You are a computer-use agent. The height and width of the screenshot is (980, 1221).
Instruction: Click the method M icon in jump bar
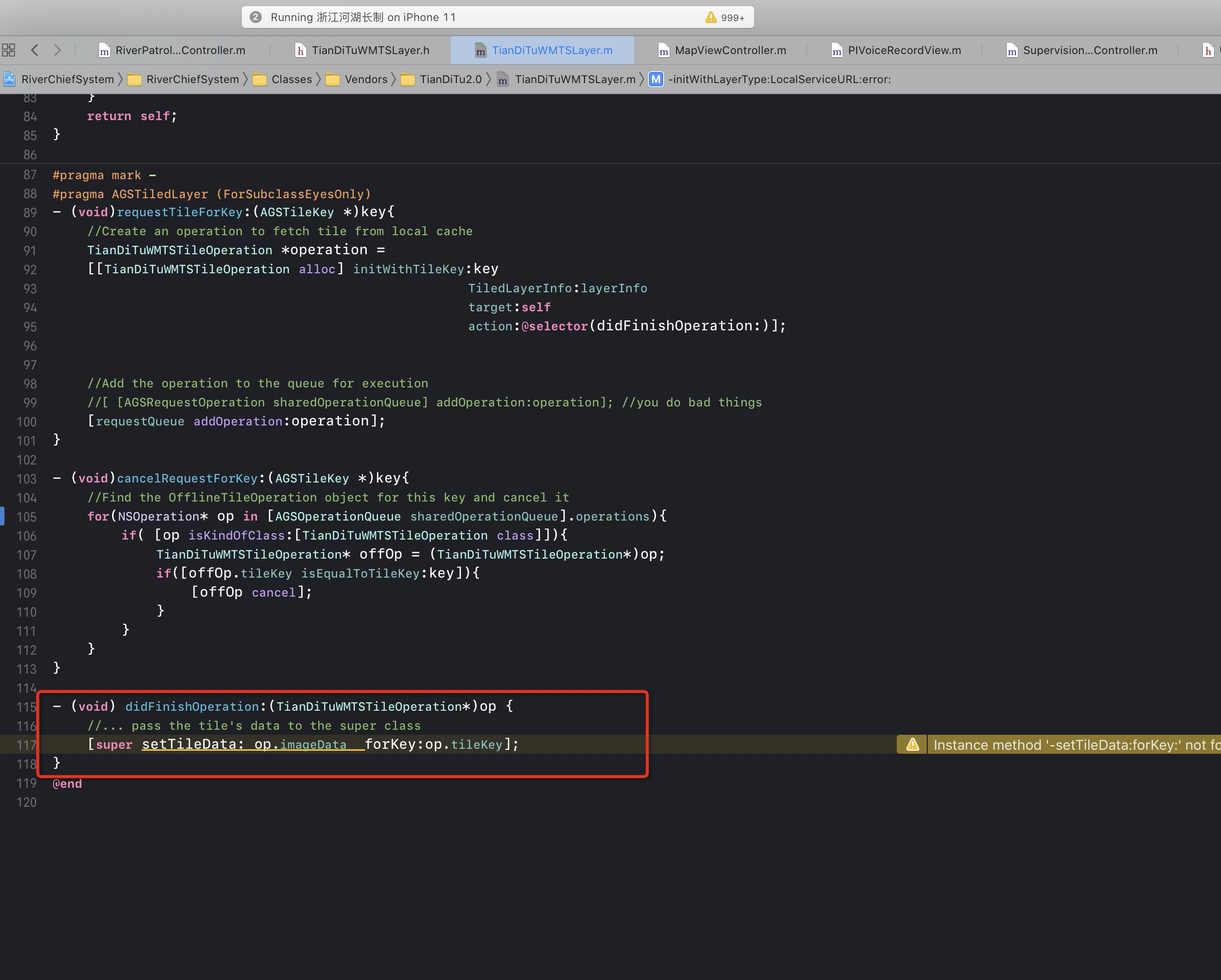[655, 79]
